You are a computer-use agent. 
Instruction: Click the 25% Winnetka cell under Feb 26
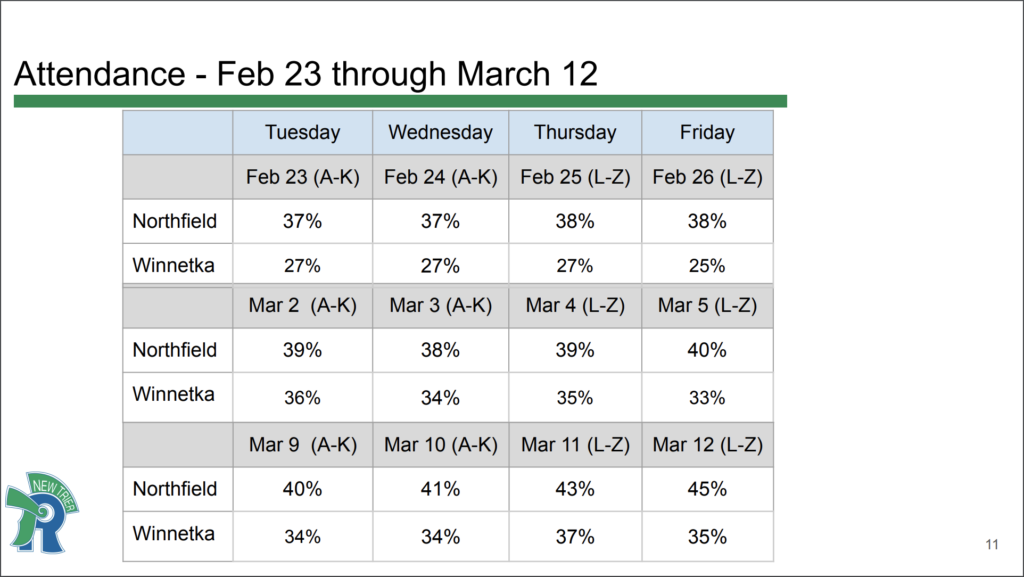[707, 266]
